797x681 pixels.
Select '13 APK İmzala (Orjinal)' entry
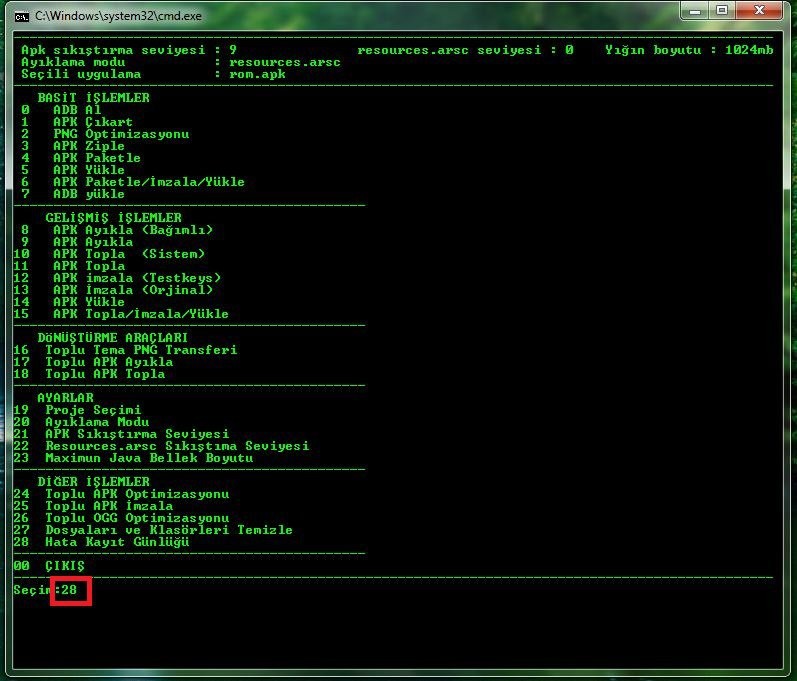click(x=113, y=290)
